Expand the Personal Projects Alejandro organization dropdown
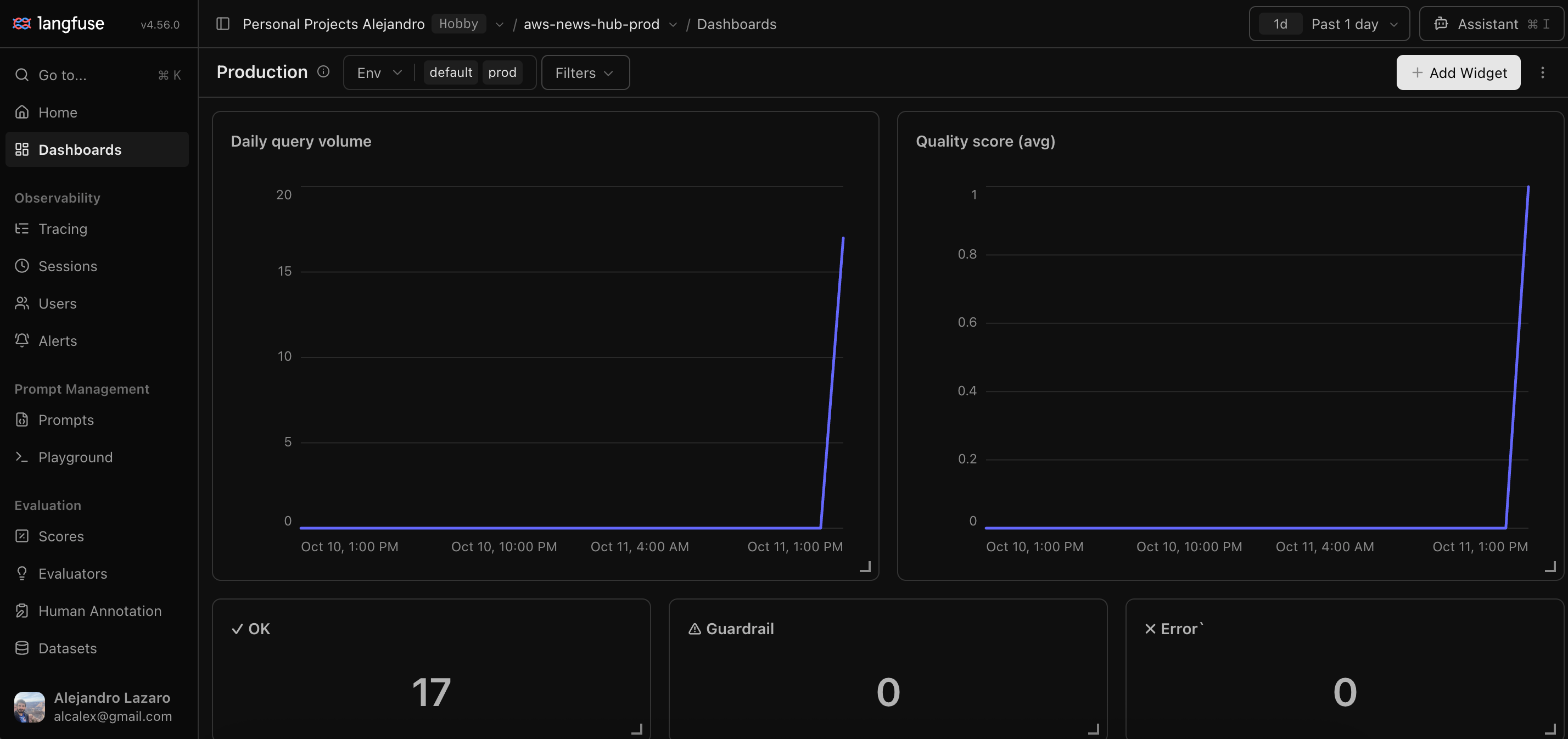This screenshot has width=1568, height=739. pos(499,24)
